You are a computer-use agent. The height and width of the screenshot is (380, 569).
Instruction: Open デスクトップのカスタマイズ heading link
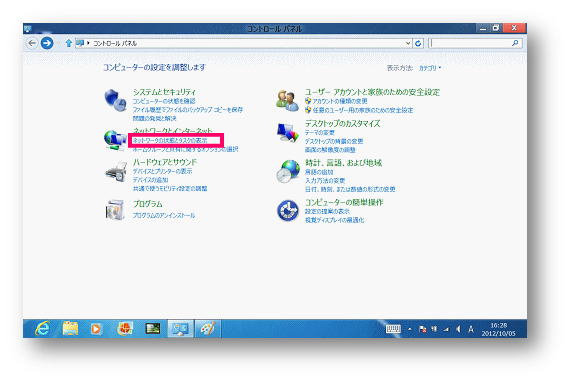click(342, 124)
